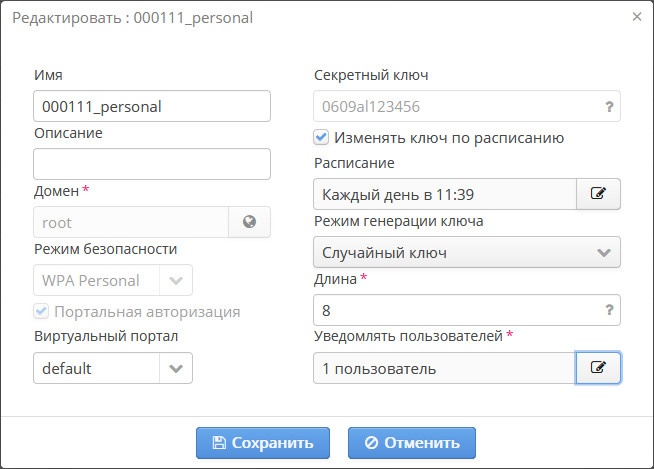Click the edit icon next to Расписание
Screen dimensions: 654x469
click(x=598, y=194)
